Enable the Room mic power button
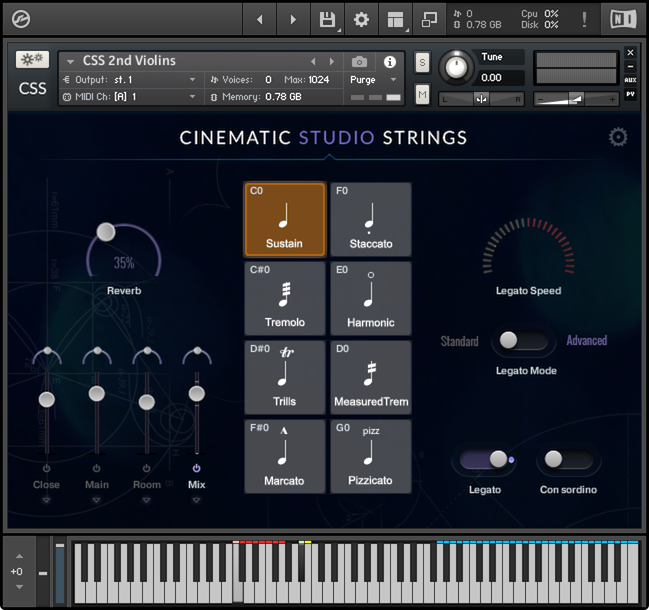 tap(147, 468)
